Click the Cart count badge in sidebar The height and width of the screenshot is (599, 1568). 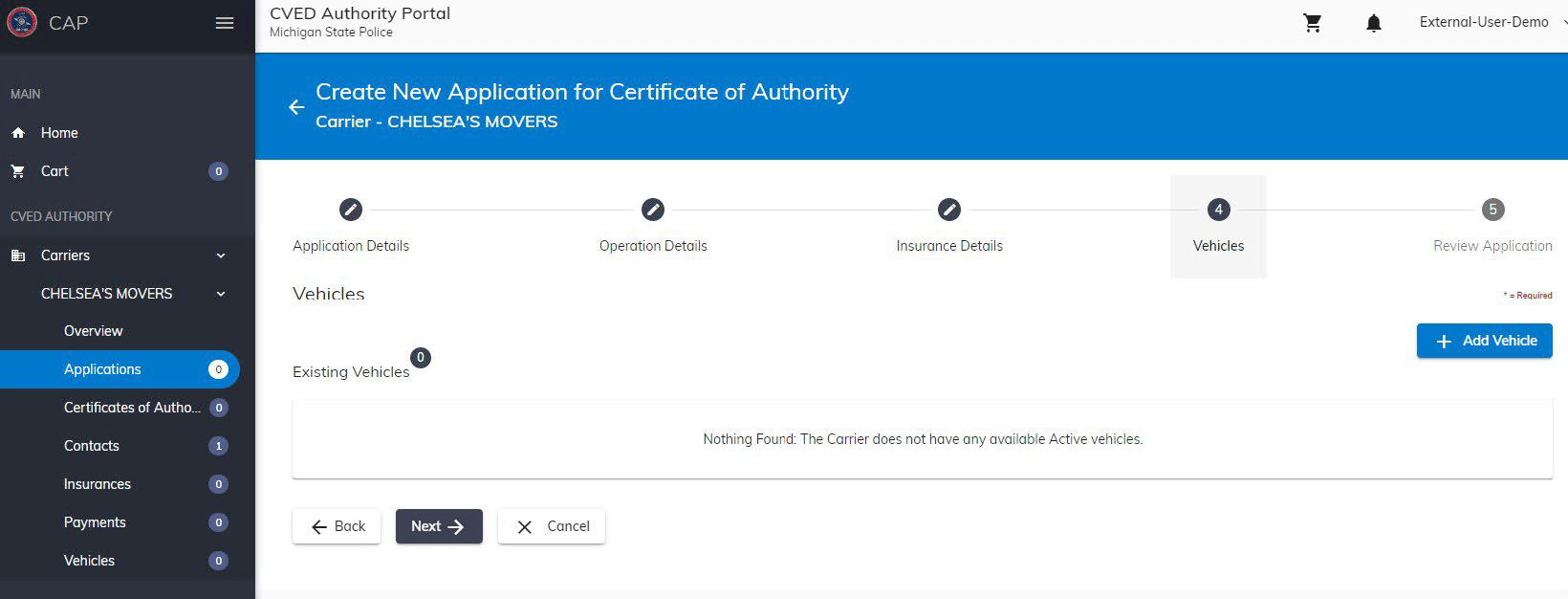click(x=218, y=171)
